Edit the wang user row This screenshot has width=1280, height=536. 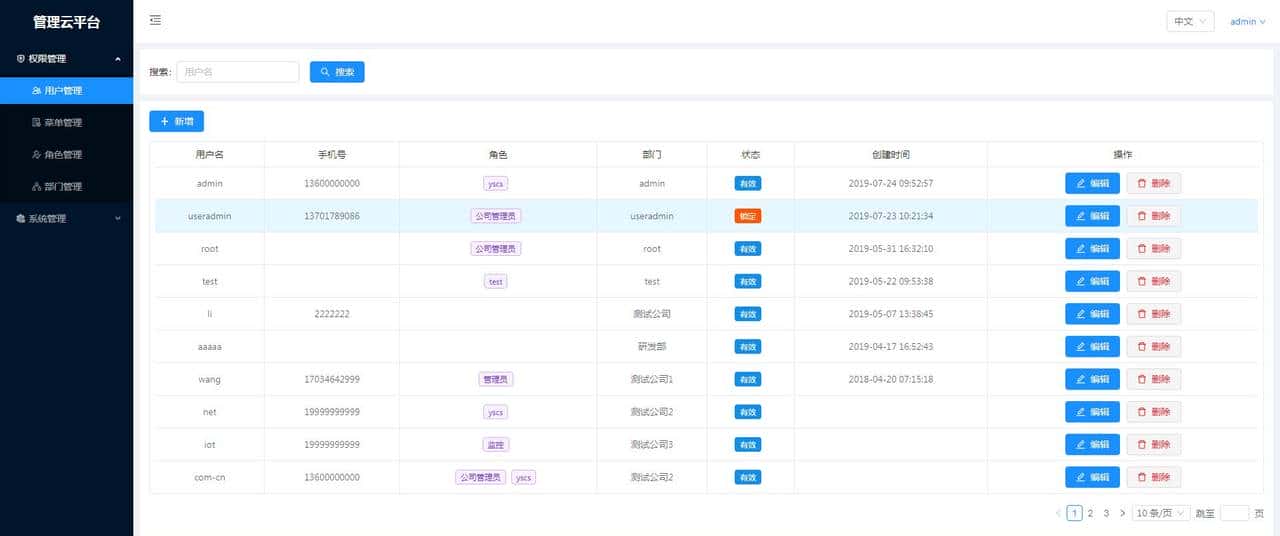pyautogui.click(x=1092, y=379)
